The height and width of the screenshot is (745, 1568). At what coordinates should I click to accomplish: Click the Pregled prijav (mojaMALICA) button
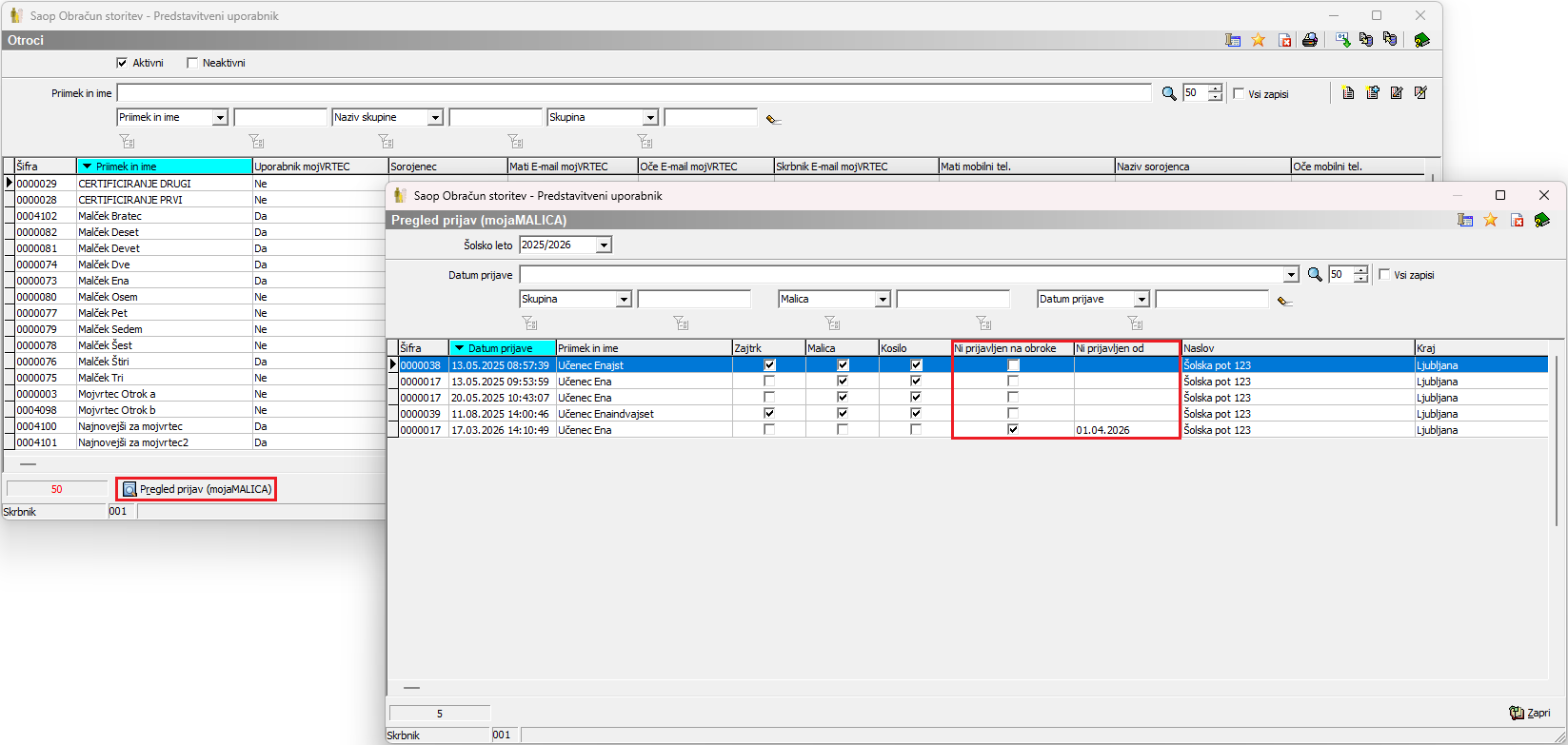pyautogui.click(x=197, y=489)
